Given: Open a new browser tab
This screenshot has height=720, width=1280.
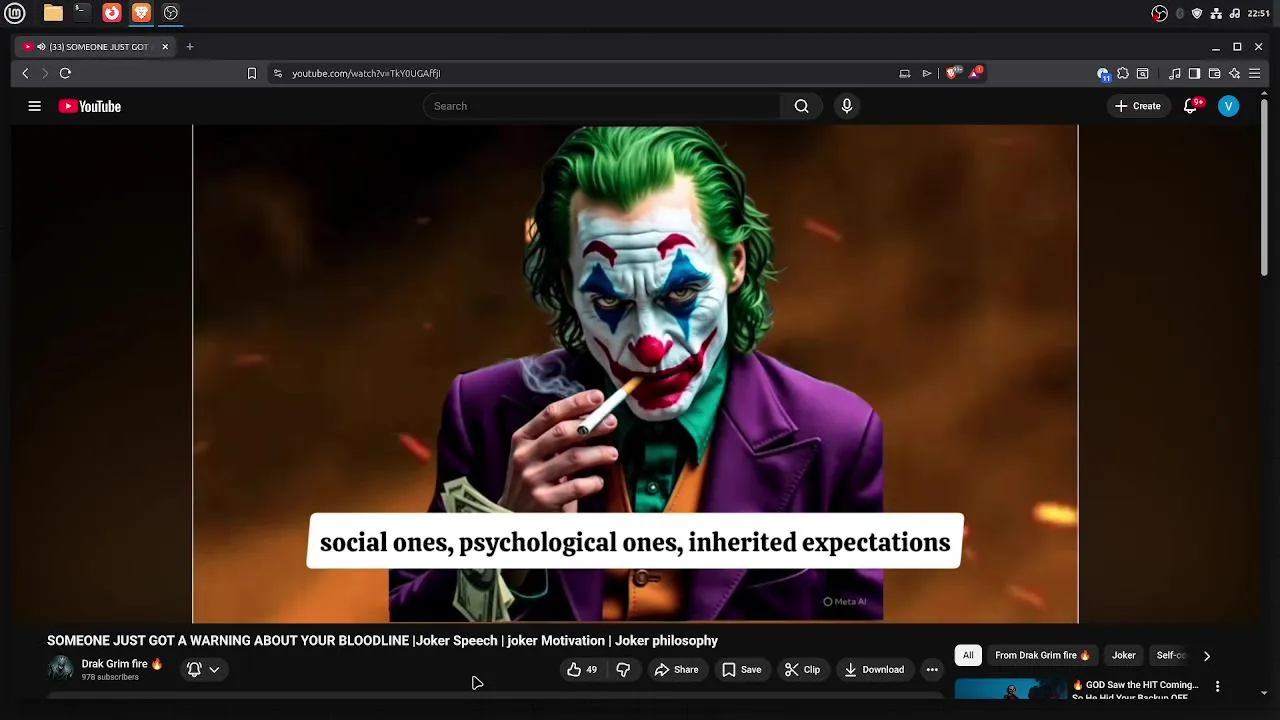Looking at the screenshot, I should (x=190, y=47).
